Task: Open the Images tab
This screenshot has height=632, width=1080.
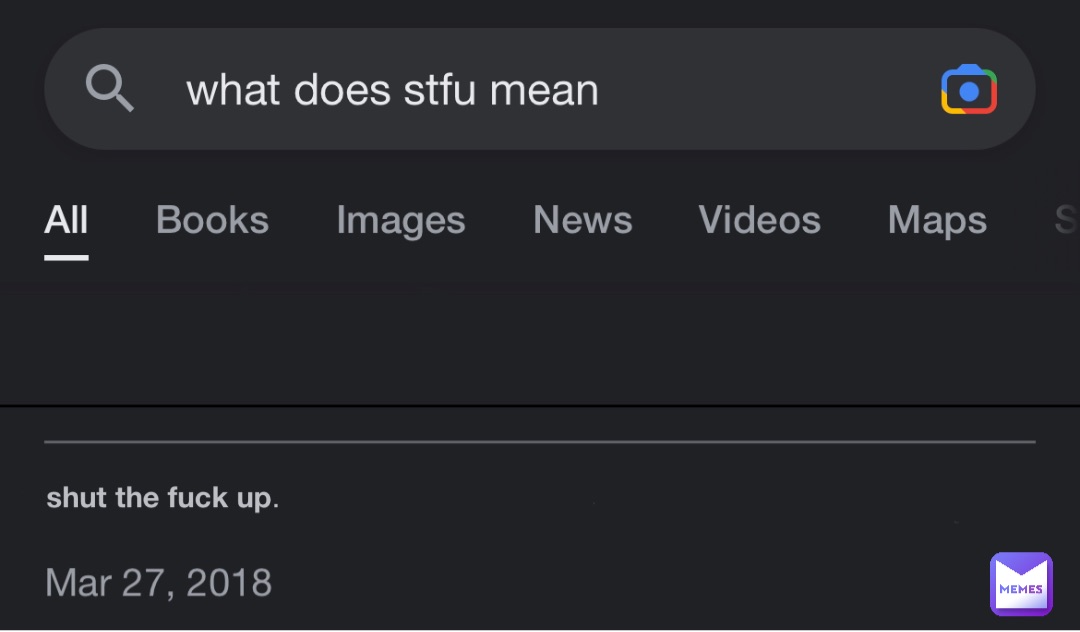Action: click(x=401, y=221)
